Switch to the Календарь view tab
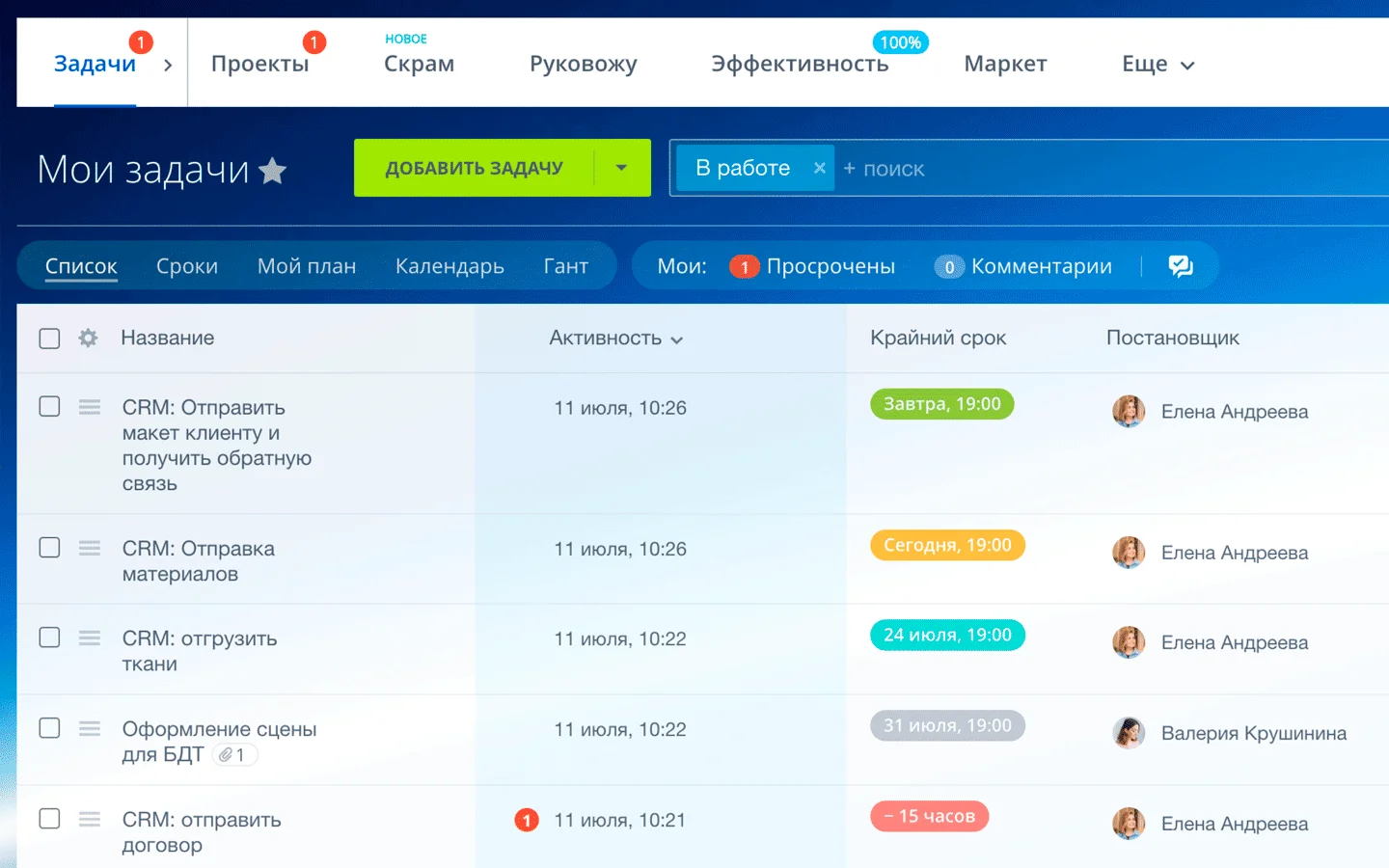 pos(449,266)
